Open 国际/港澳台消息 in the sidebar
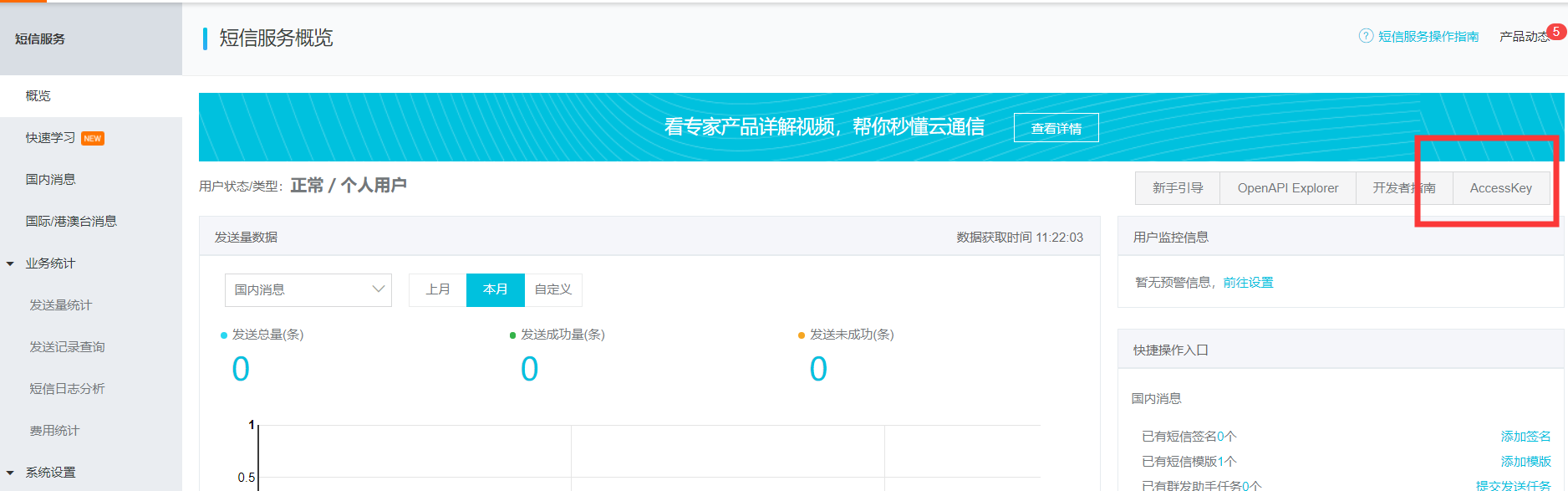1568x491 pixels. 71,222
